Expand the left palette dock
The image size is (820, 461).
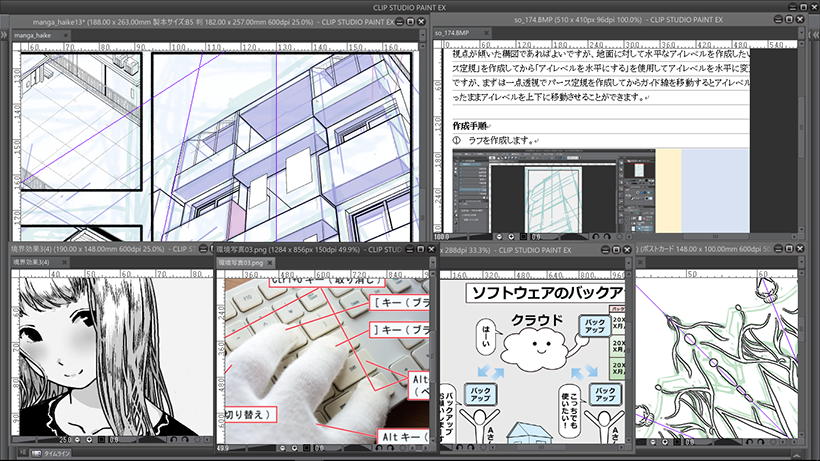[4, 34]
